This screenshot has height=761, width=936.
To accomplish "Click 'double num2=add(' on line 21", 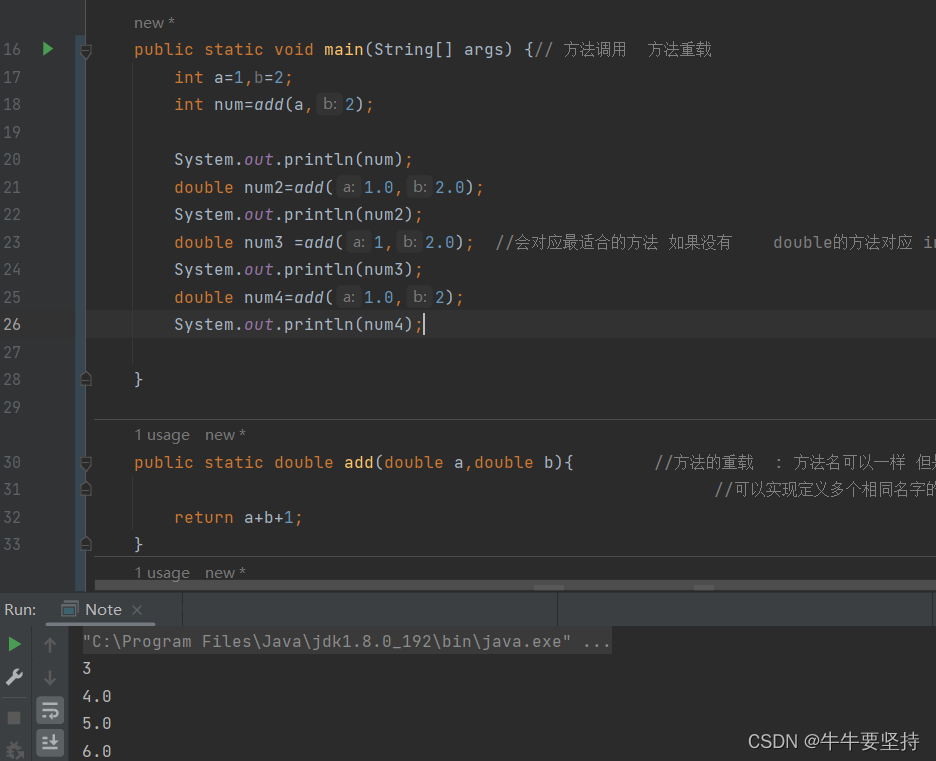I will coord(254,187).
